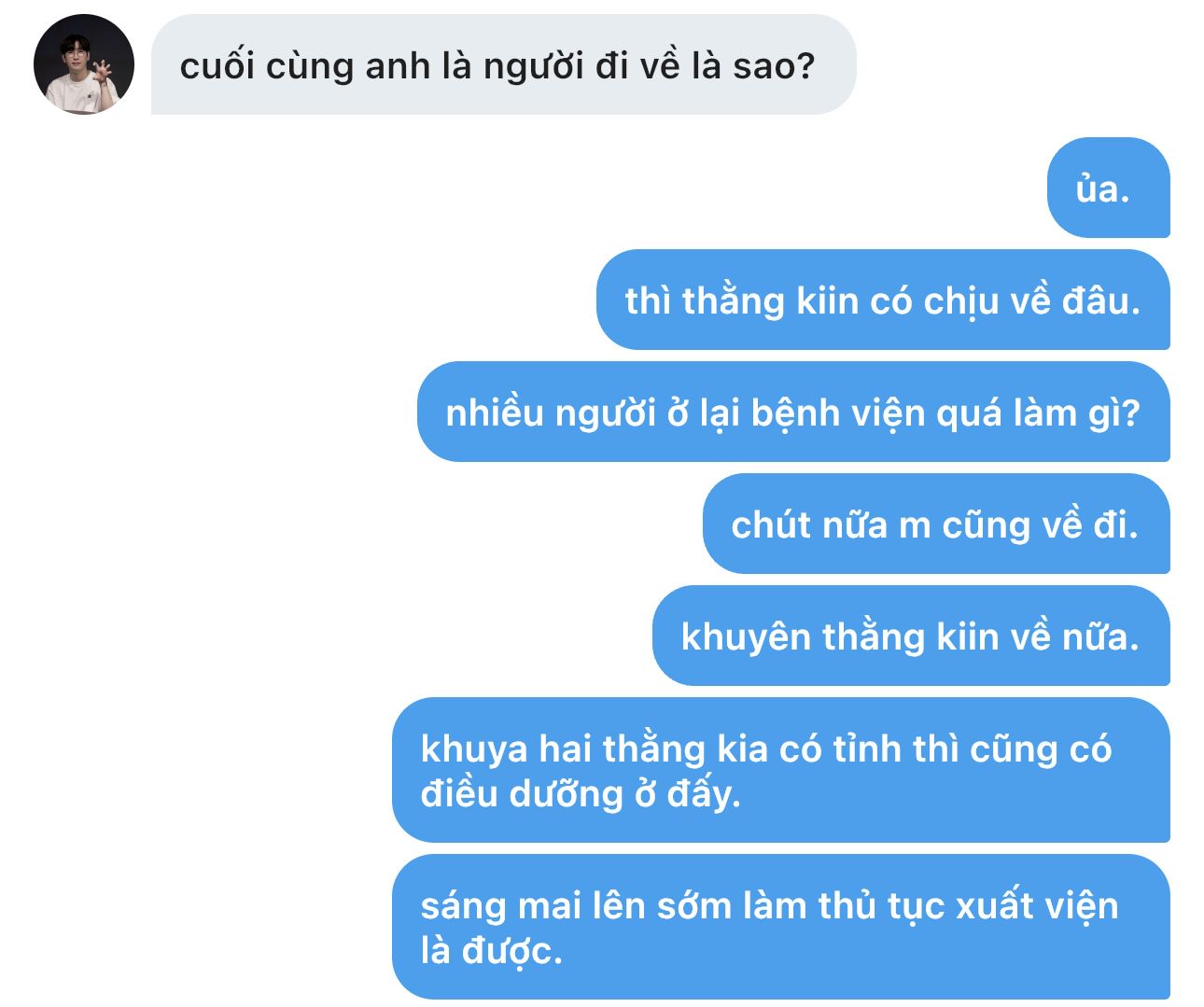Click the words 'điều dưỡng' in the sent bubble
The height and width of the screenshot is (1007, 1204).
[521, 794]
